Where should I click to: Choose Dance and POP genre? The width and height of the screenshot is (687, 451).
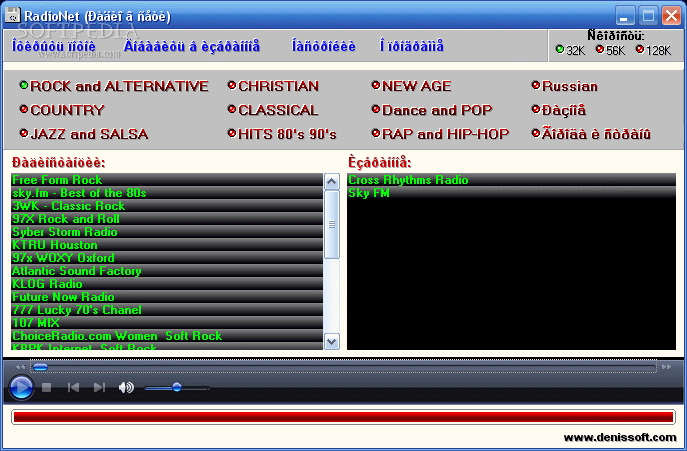pyautogui.click(x=432, y=110)
